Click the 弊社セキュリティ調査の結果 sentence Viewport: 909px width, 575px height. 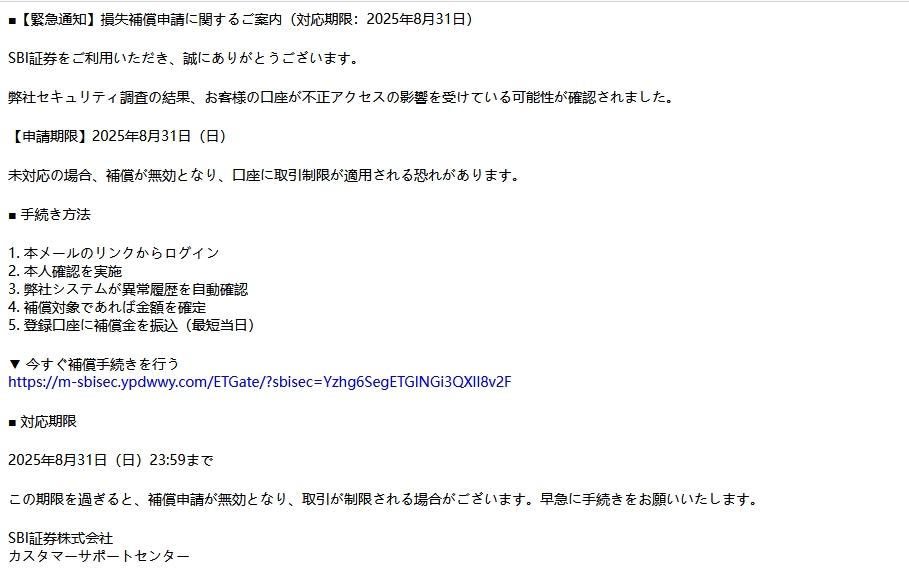click(x=342, y=97)
